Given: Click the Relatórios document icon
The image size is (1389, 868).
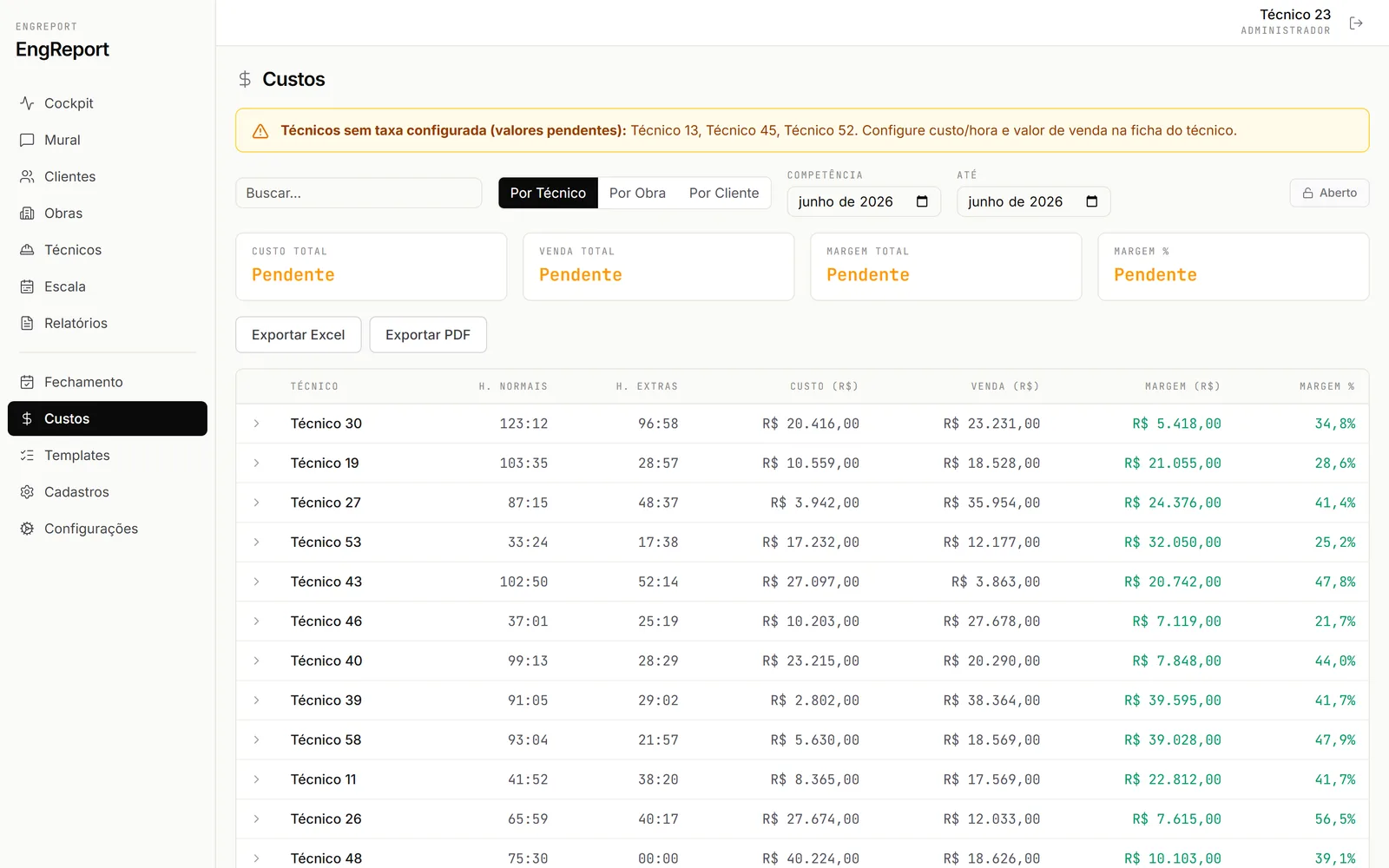Looking at the screenshot, I should 27,323.
